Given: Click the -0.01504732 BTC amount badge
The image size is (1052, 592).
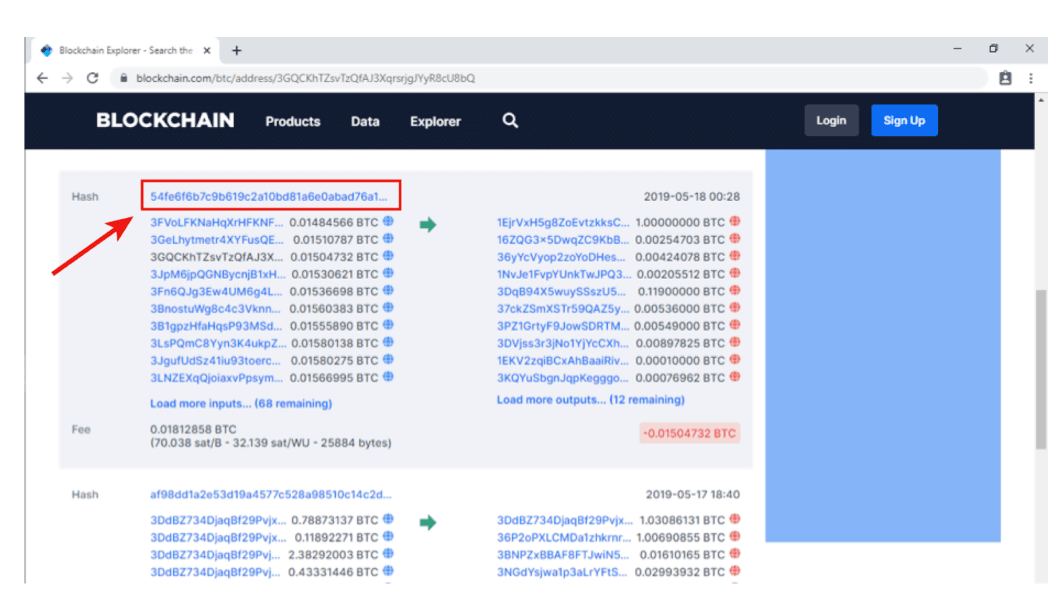Looking at the screenshot, I should 690,434.
